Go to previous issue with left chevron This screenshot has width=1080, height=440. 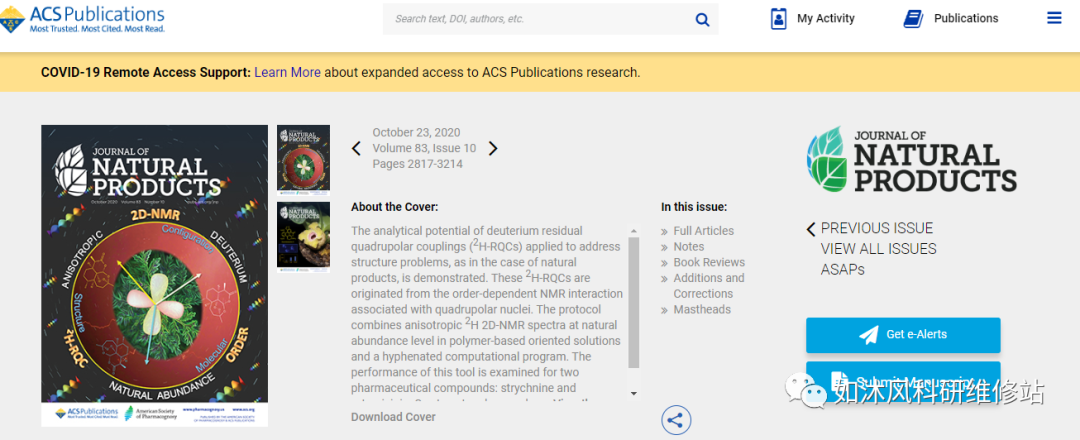[x=356, y=148]
